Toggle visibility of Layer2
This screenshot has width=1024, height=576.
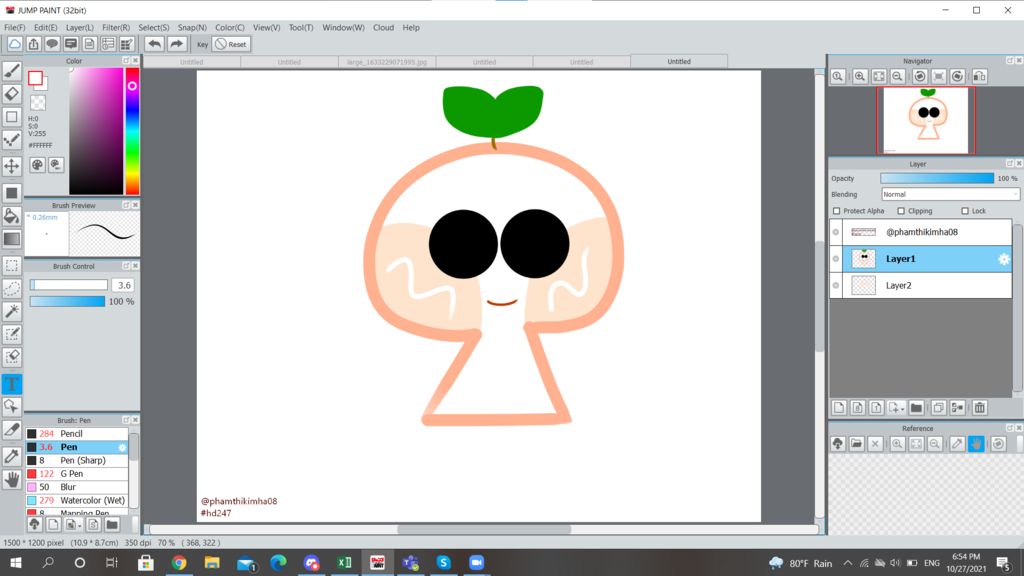tap(836, 285)
